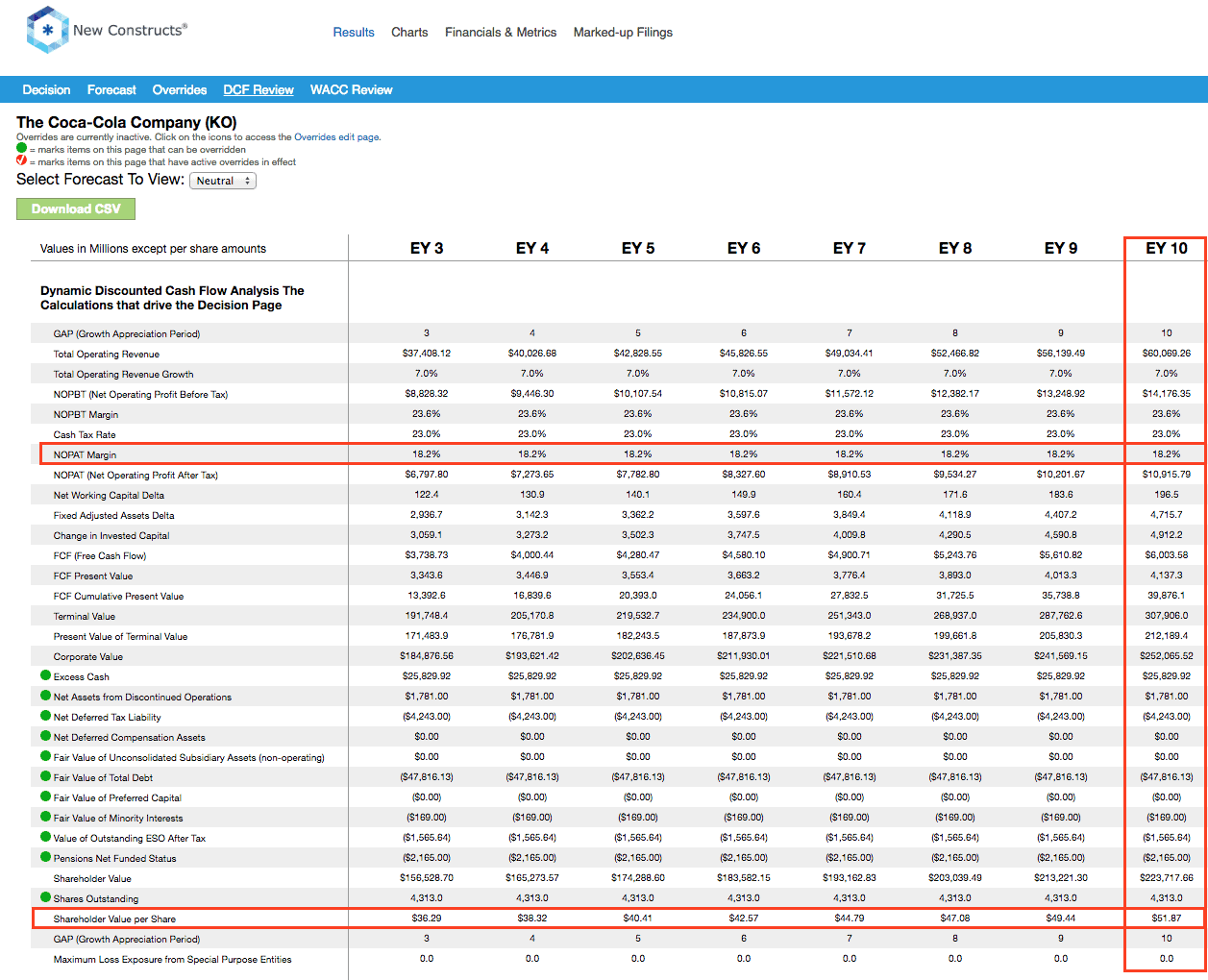
Task: Click the override dot for Pensions Net Funded Status
Action: [x=45, y=857]
